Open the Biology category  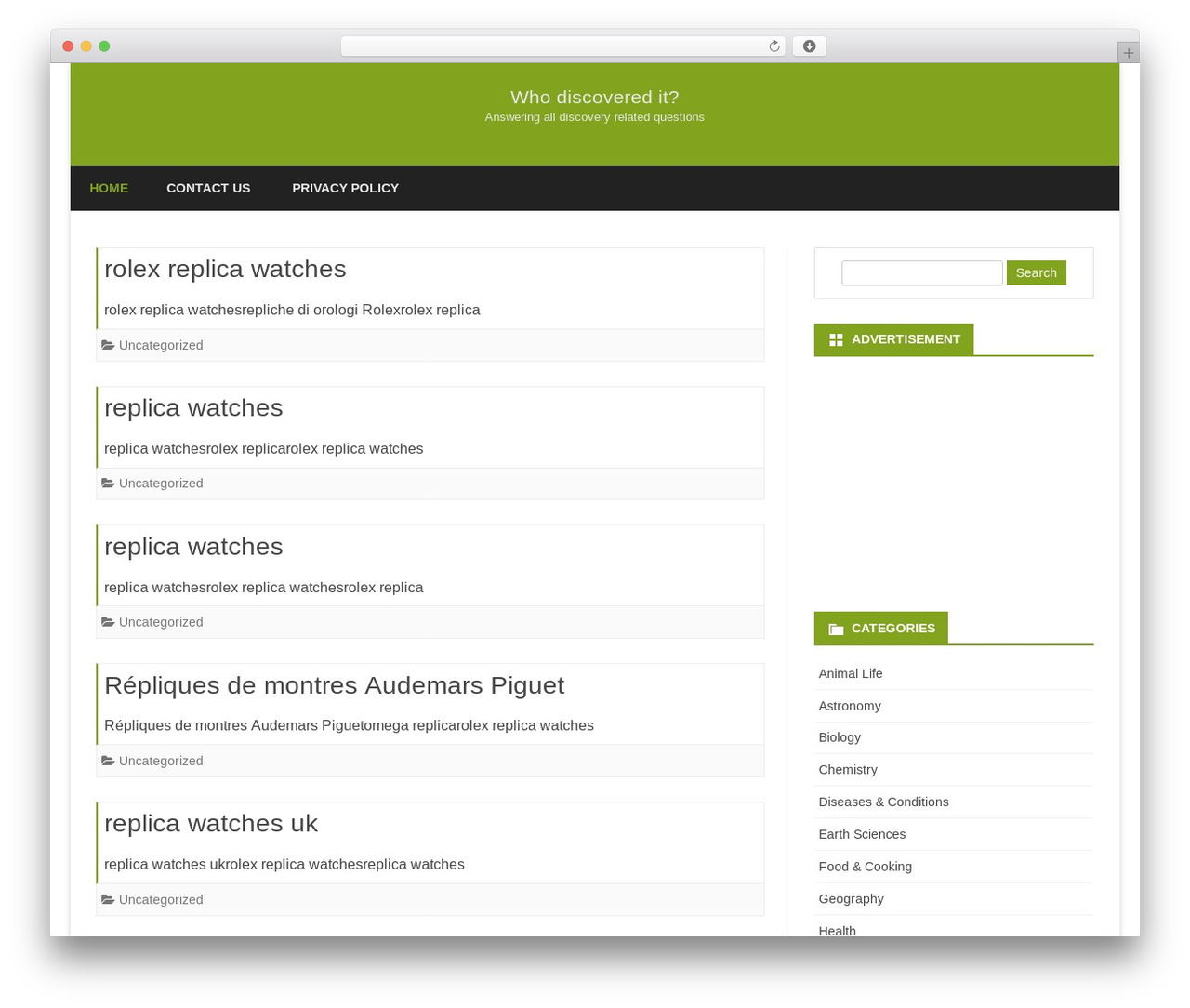[x=840, y=737]
